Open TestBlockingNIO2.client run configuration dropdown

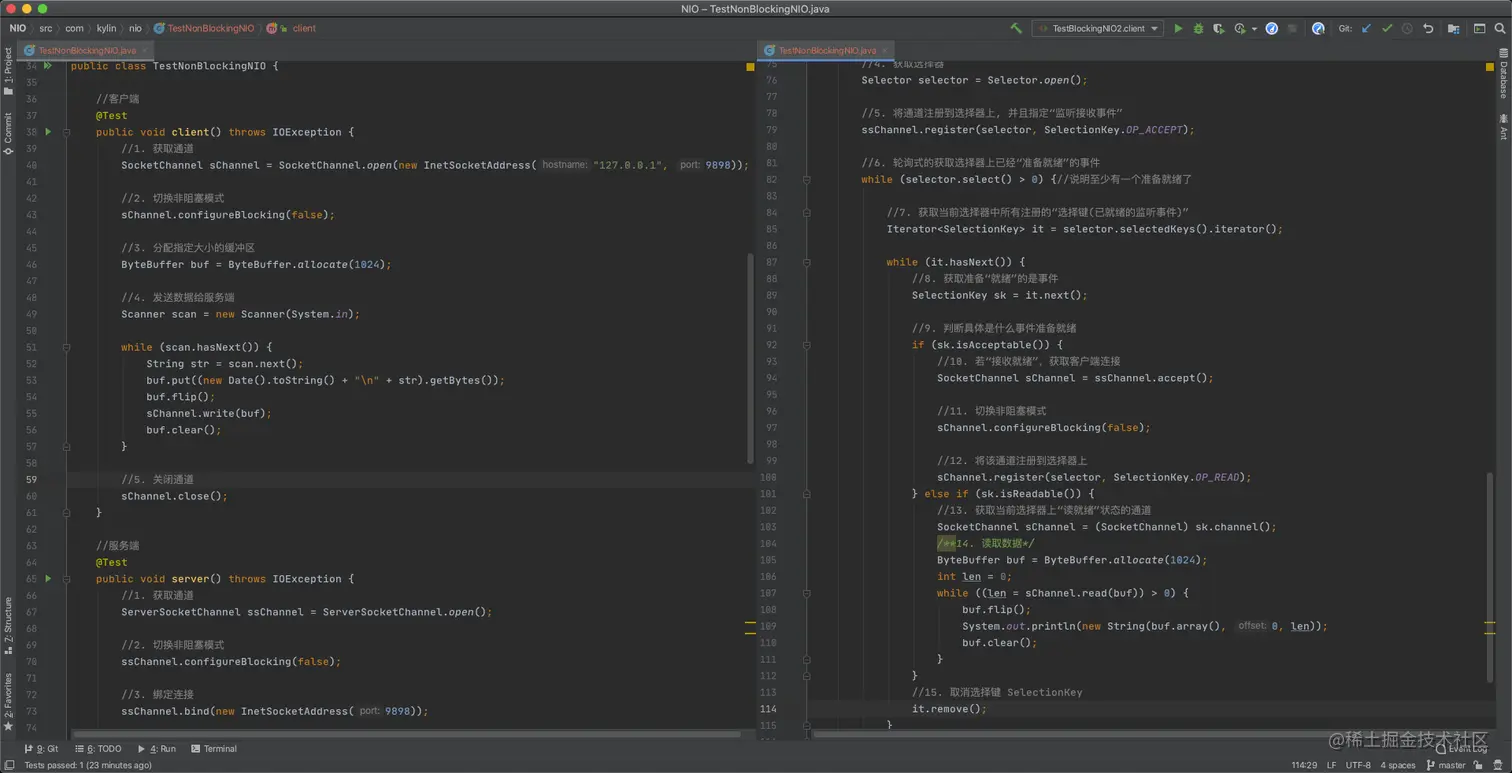[1097, 29]
